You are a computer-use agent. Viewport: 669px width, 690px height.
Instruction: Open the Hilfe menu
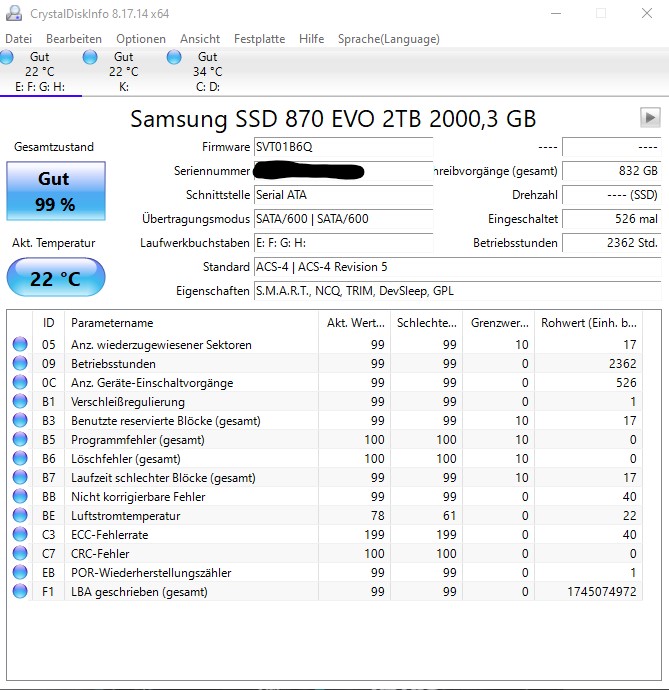[x=311, y=39]
